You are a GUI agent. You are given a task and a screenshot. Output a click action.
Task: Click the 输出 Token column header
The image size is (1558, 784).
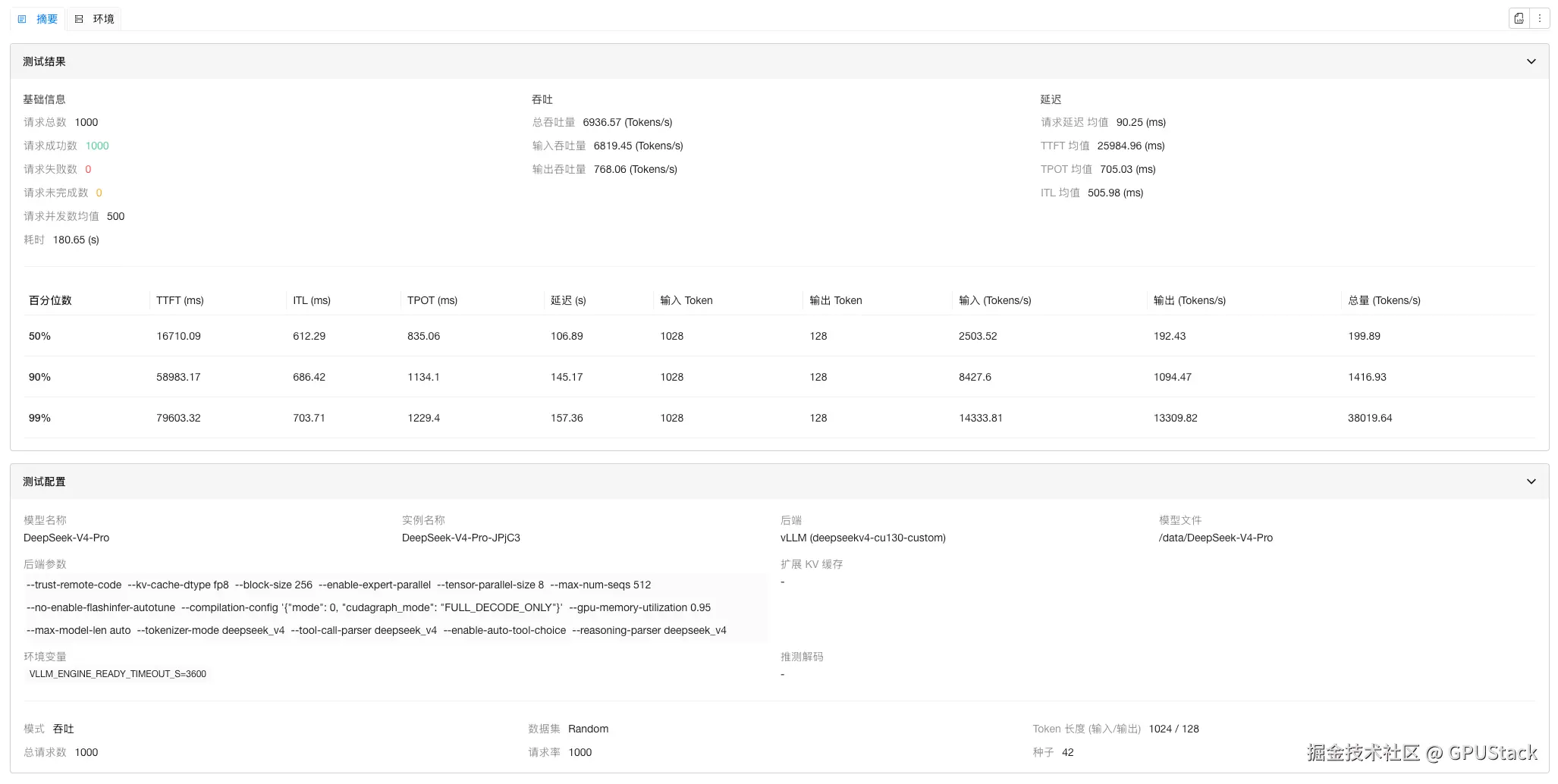(x=835, y=300)
